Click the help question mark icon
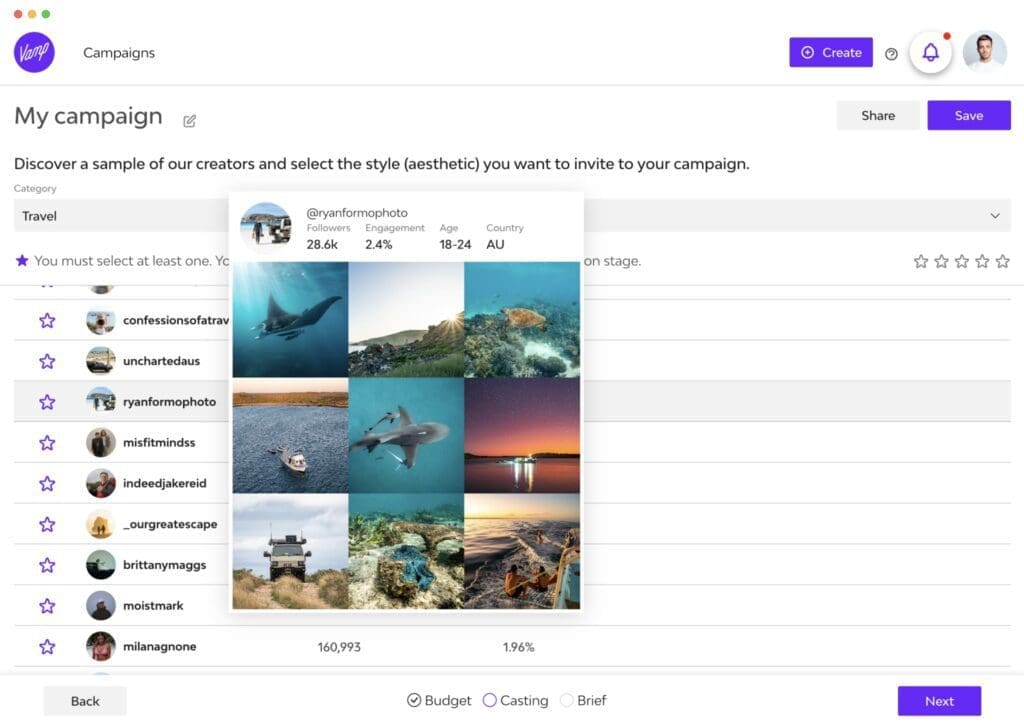Image resolution: width=1024 pixels, height=728 pixels. 891,54
